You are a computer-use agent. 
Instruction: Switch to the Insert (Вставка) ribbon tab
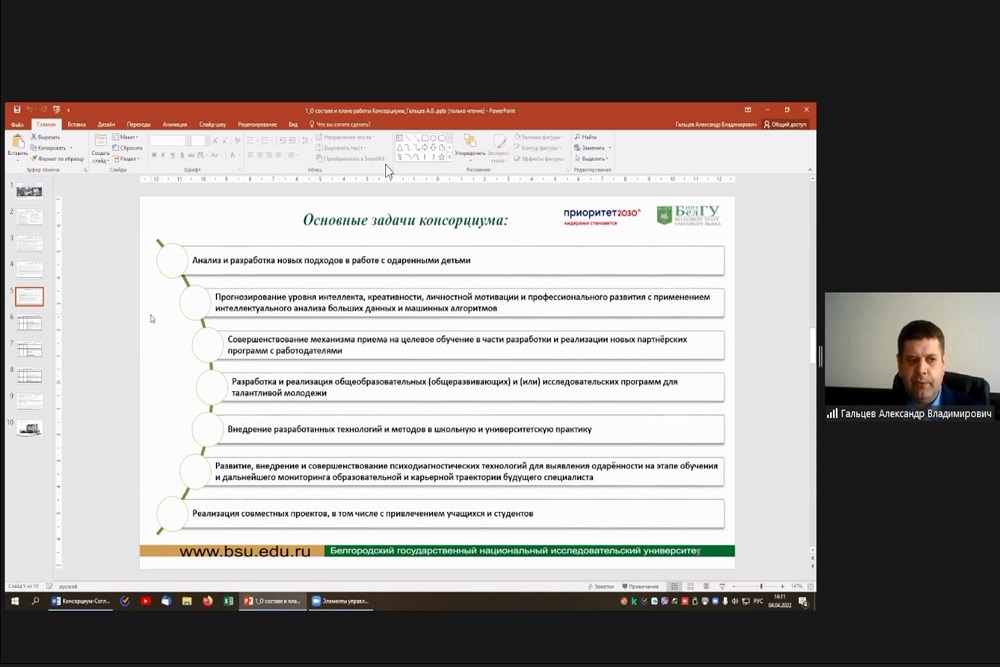coord(76,124)
